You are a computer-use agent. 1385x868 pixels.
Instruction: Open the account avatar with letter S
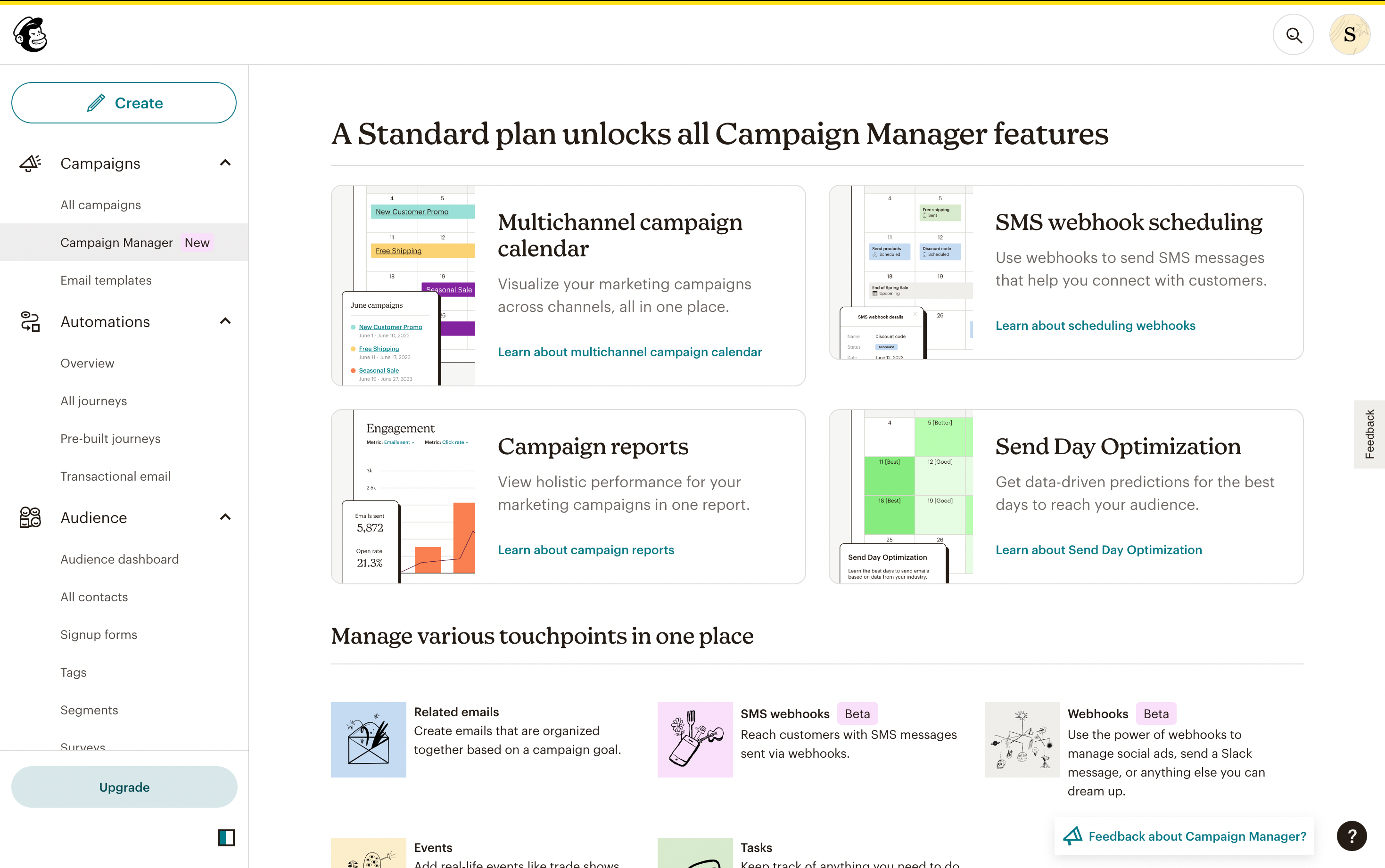tap(1349, 35)
